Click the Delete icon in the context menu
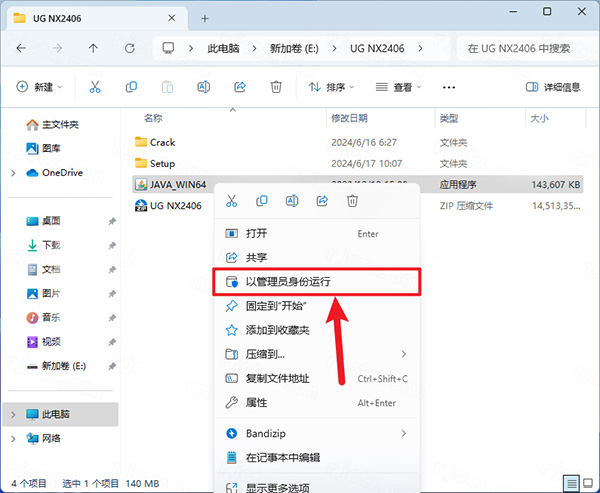The height and width of the screenshot is (493, 600). (352, 201)
